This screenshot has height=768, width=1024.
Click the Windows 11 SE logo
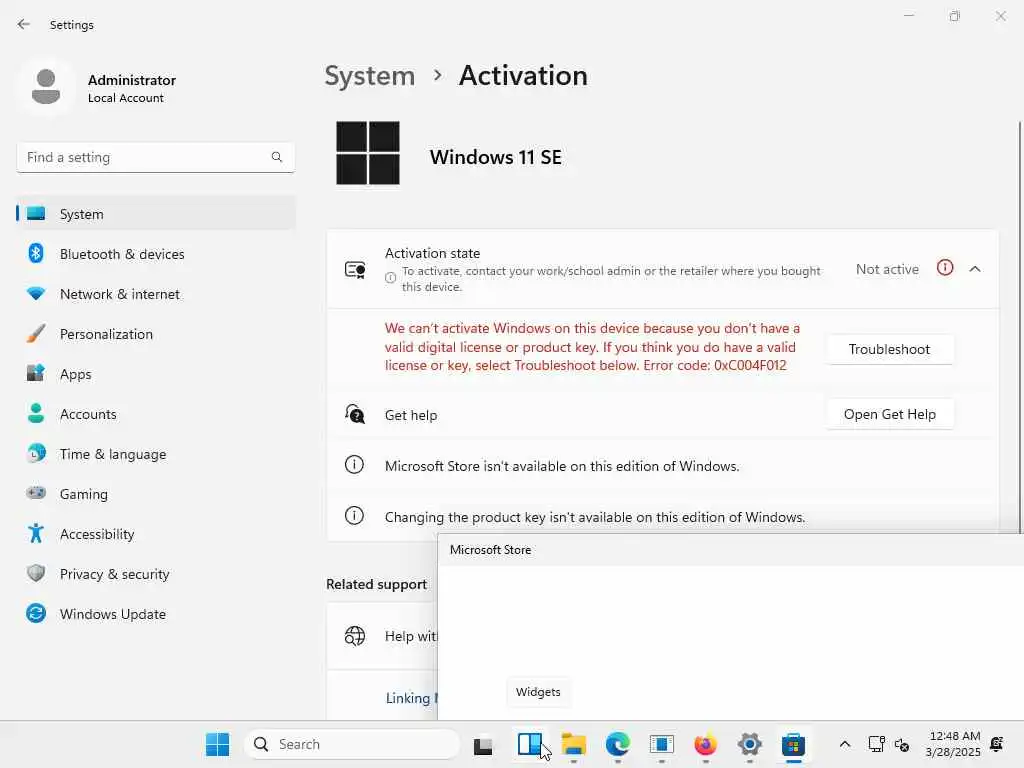pyautogui.click(x=368, y=153)
